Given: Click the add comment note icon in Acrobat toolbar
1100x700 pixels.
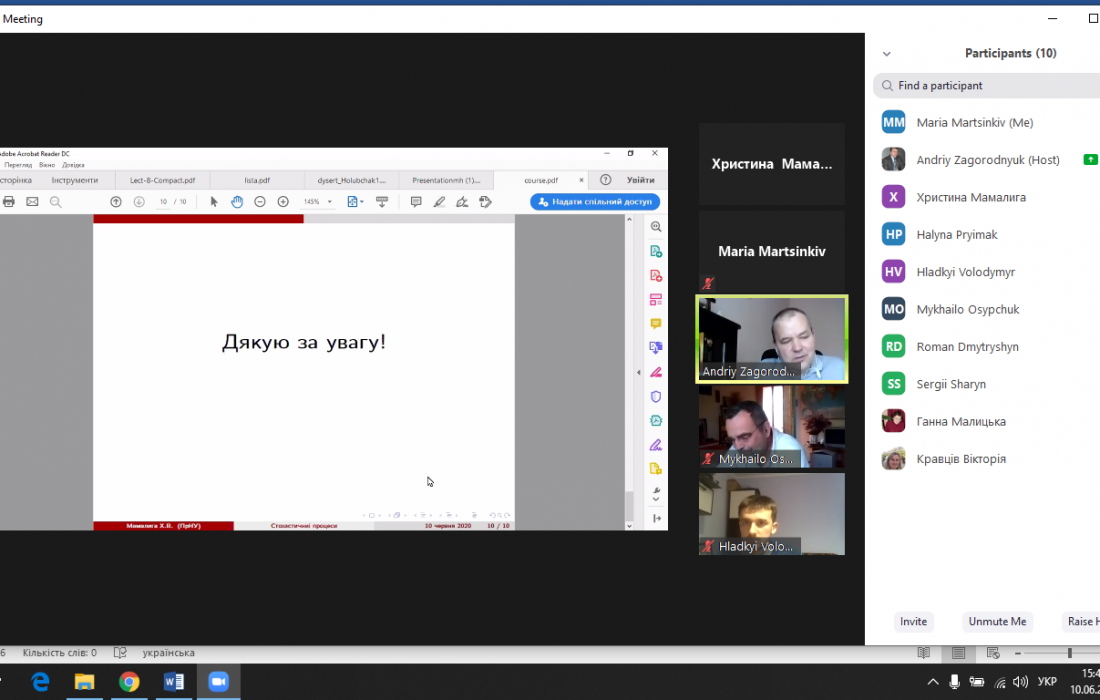Looking at the screenshot, I should pyautogui.click(x=416, y=202).
